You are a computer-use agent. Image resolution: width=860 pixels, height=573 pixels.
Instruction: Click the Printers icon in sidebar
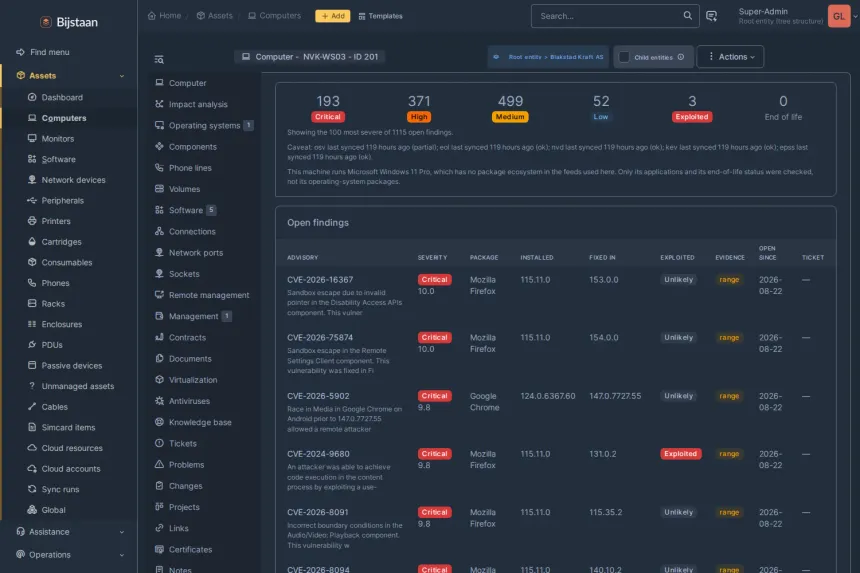(x=32, y=221)
